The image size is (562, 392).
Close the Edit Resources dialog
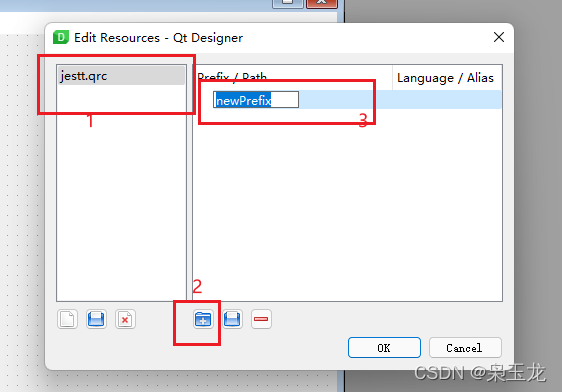pos(499,37)
